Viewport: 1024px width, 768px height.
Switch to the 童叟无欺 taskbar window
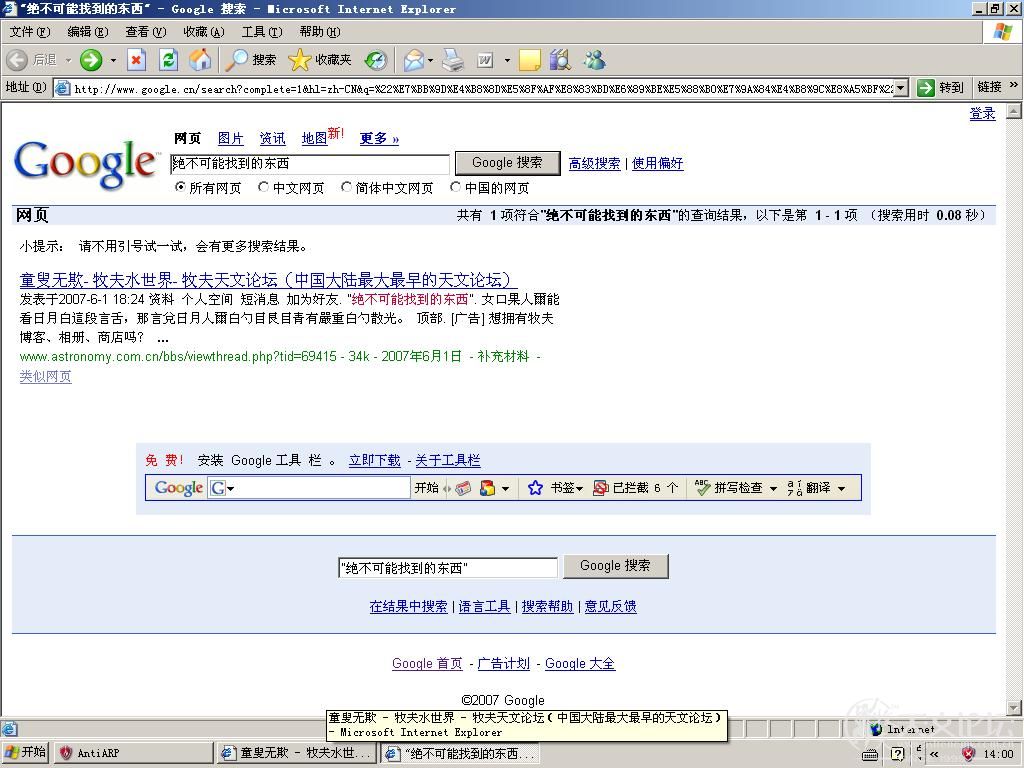(x=298, y=753)
